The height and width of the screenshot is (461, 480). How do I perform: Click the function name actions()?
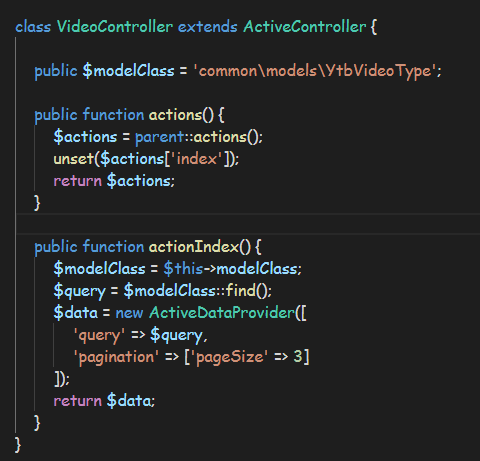pyautogui.click(x=181, y=115)
